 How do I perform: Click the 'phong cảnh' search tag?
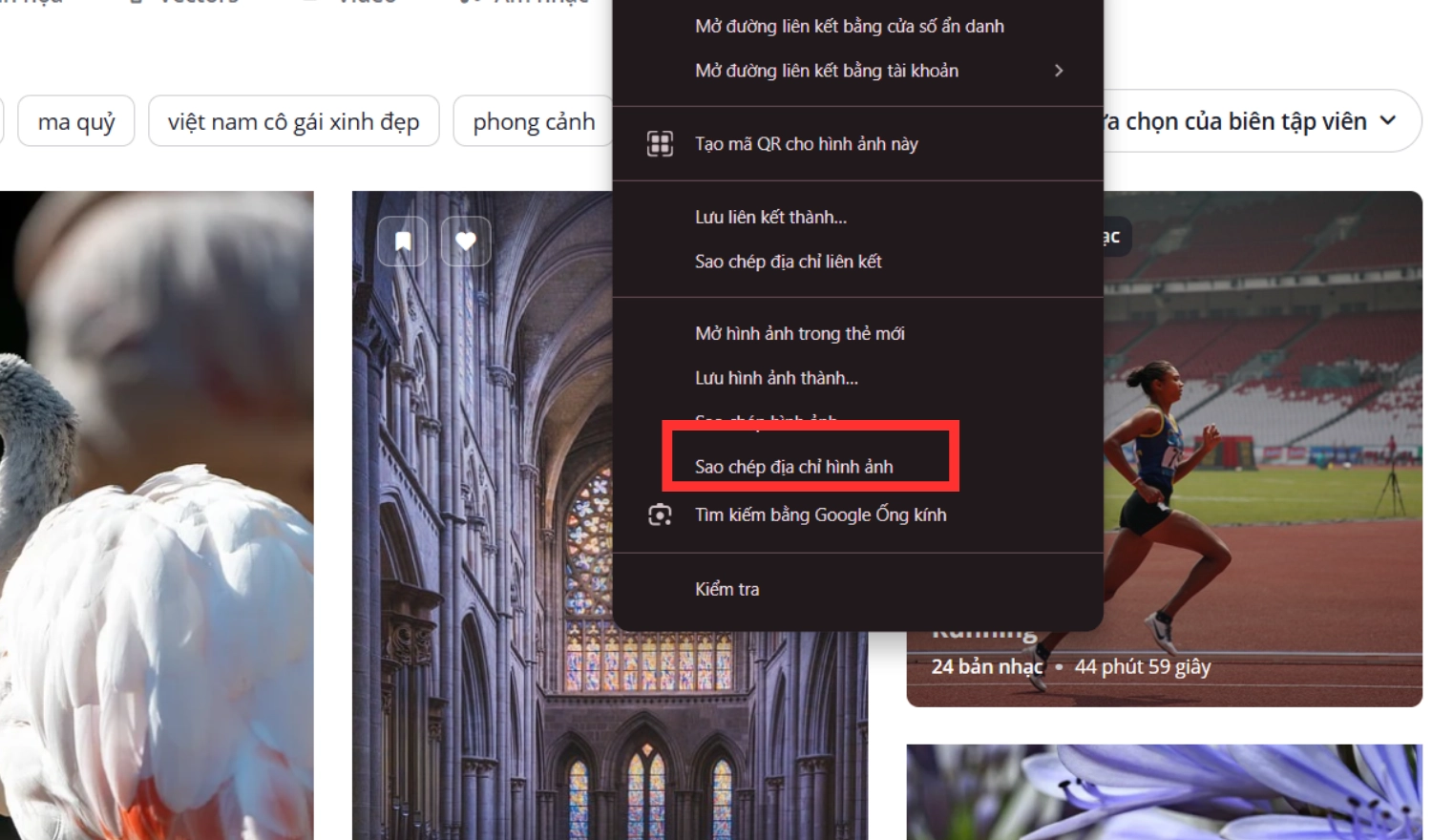pyautogui.click(x=534, y=121)
